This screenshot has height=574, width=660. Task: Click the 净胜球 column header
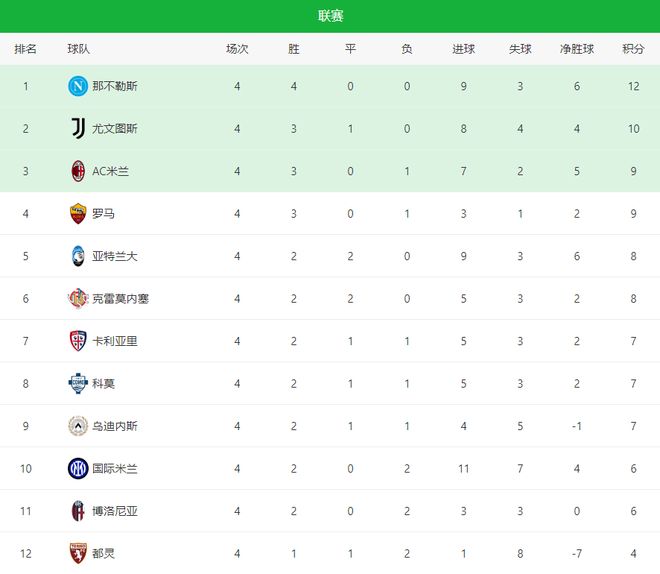(577, 49)
